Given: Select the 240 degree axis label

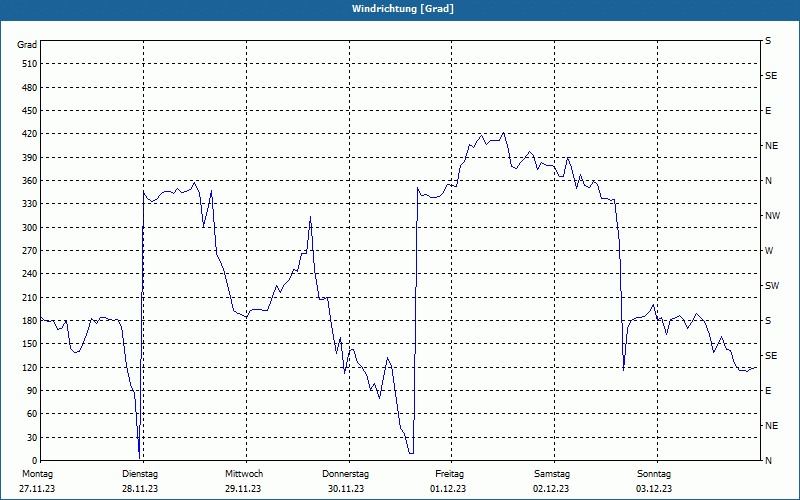Looking at the screenshot, I should pyautogui.click(x=30, y=274).
